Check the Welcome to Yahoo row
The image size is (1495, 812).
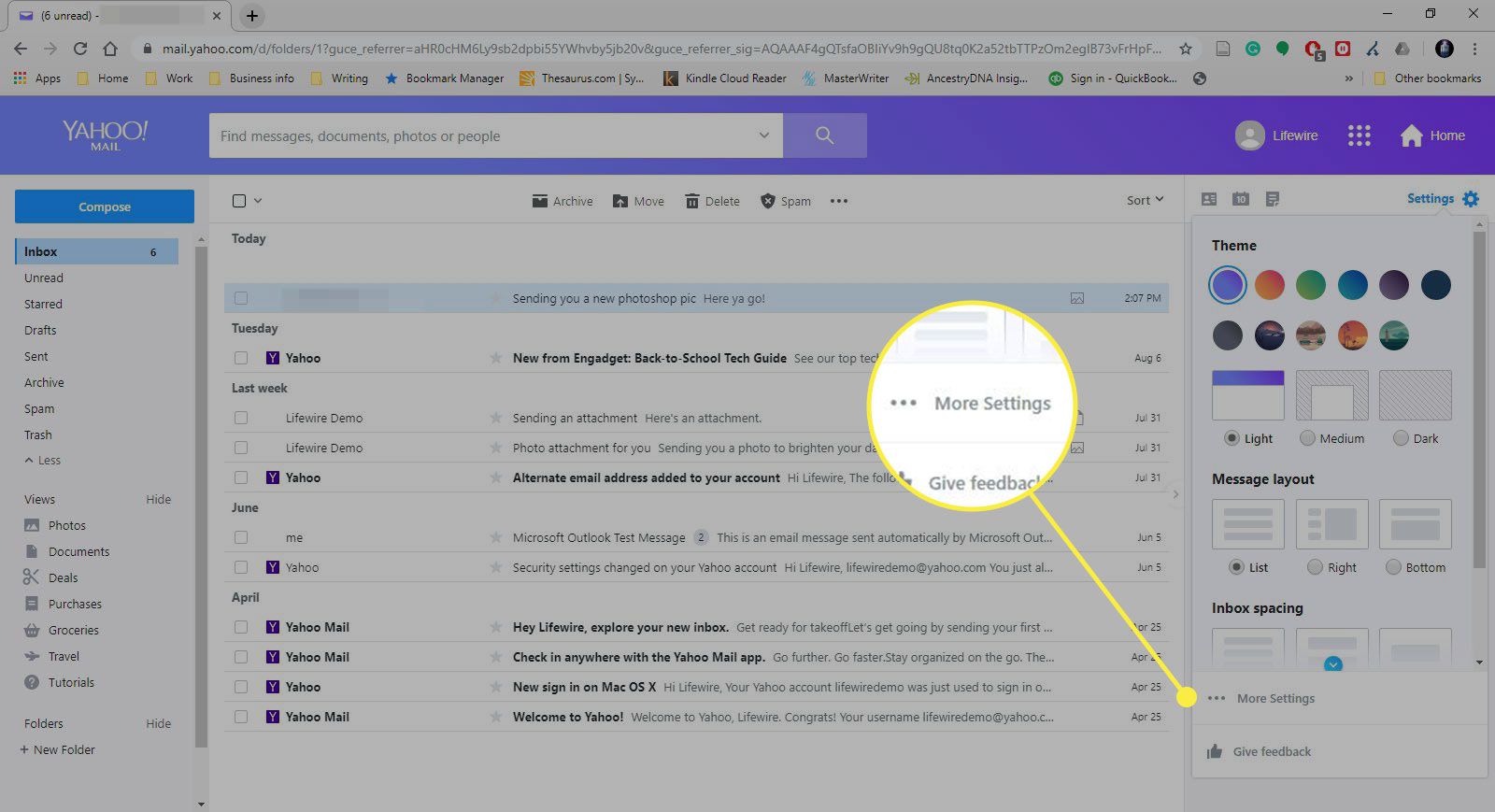pos(241,717)
